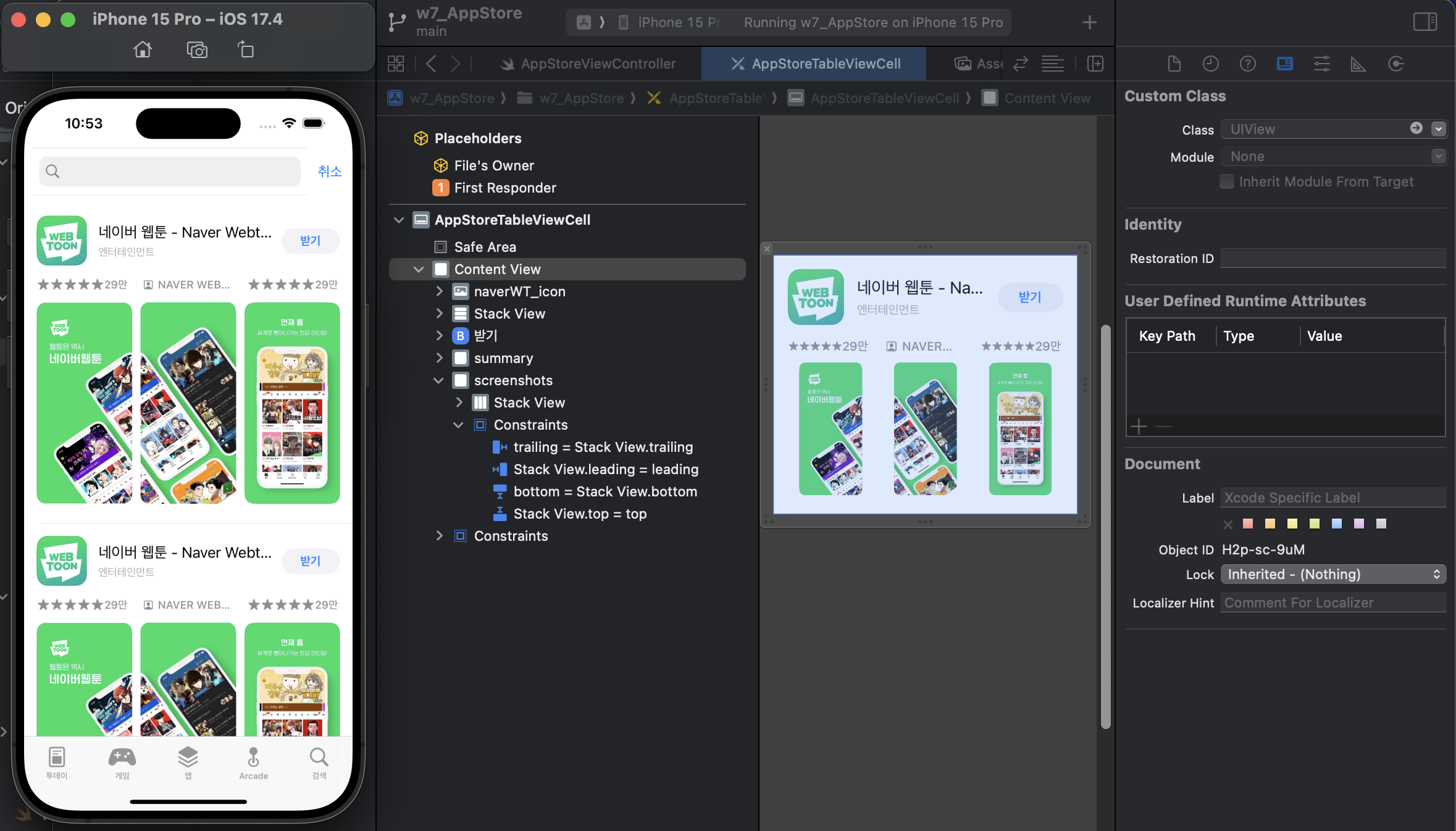Click the Restoration ID input field
The image size is (1456, 831).
tap(1333, 259)
